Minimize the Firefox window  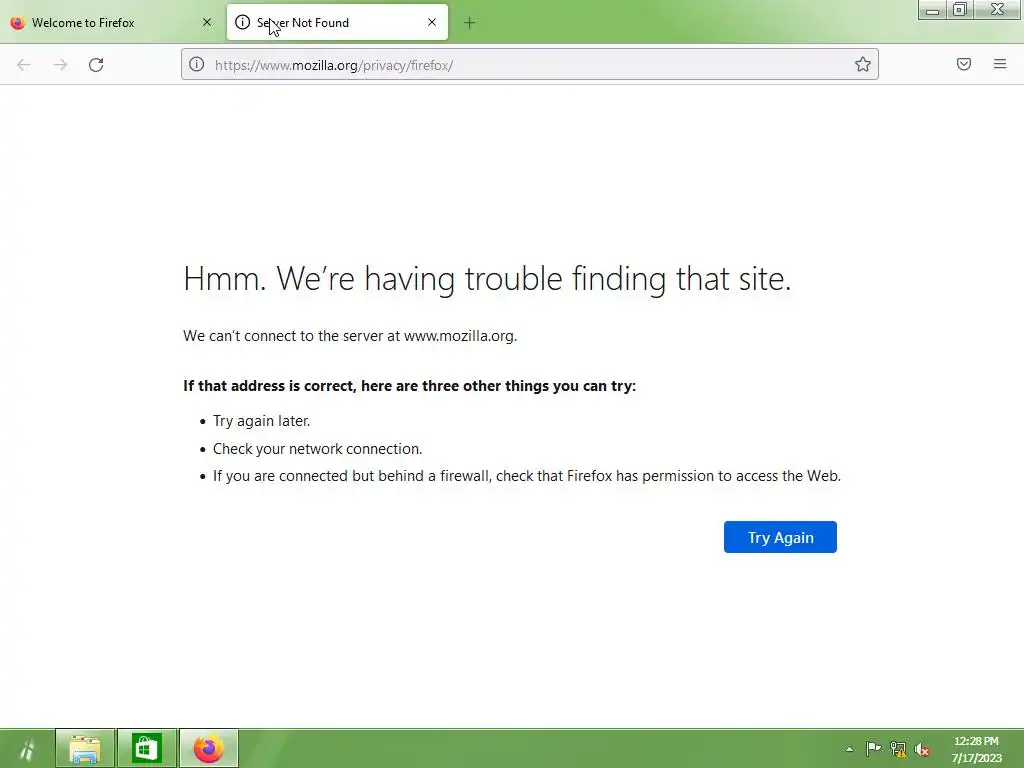pyautogui.click(x=932, y=10)
